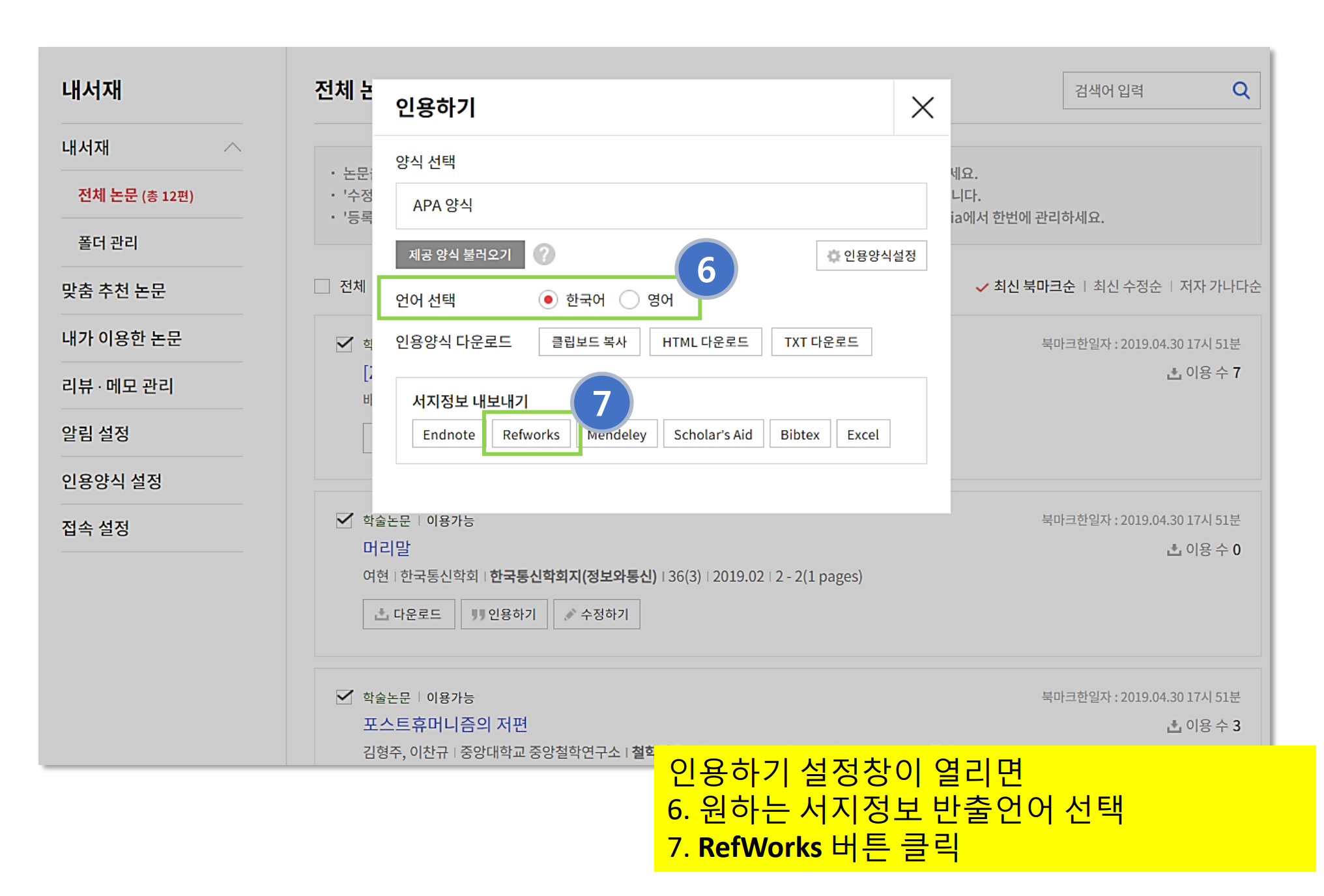This screenshot has height=896, width=1324.
Task: Click 다운로드 button under 머리말
Action: click(x=409, y=614)
